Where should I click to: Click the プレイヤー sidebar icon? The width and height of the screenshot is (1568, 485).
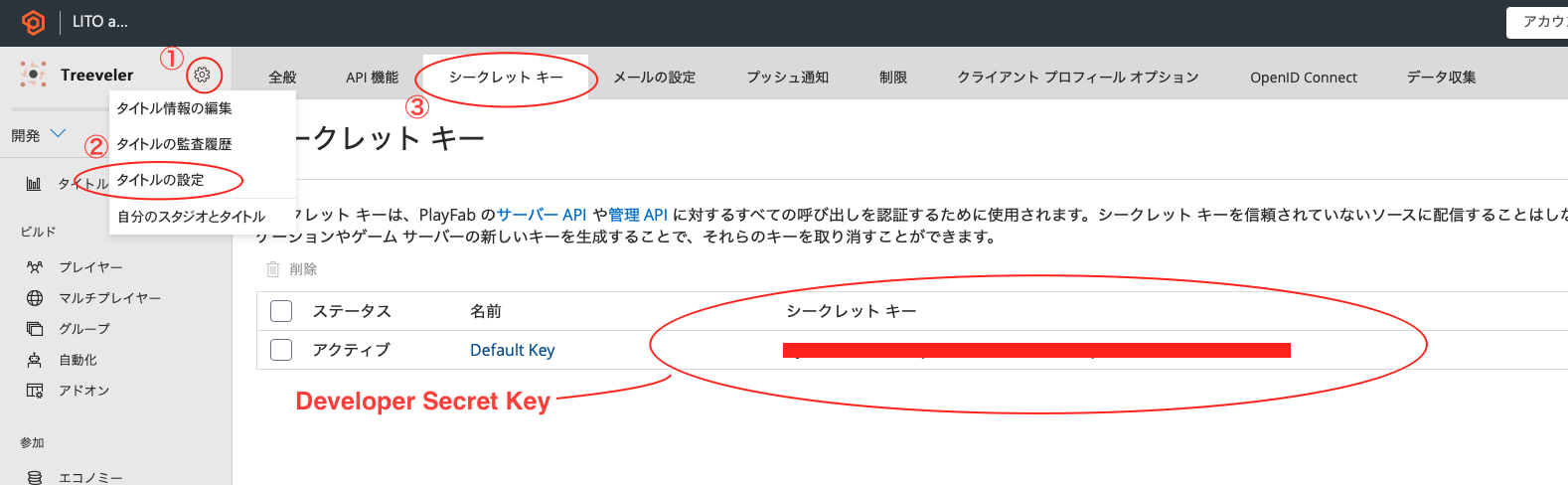click(x=35, y=267)
